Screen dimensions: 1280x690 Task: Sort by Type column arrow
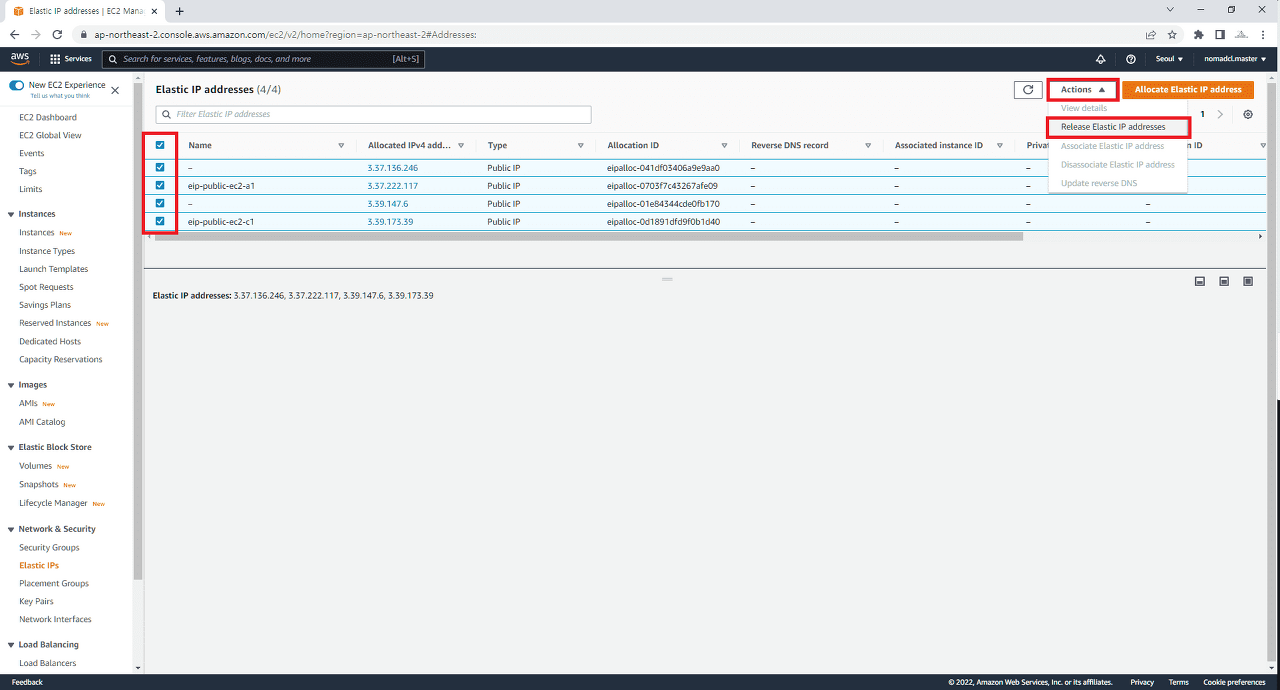(581, 146)
